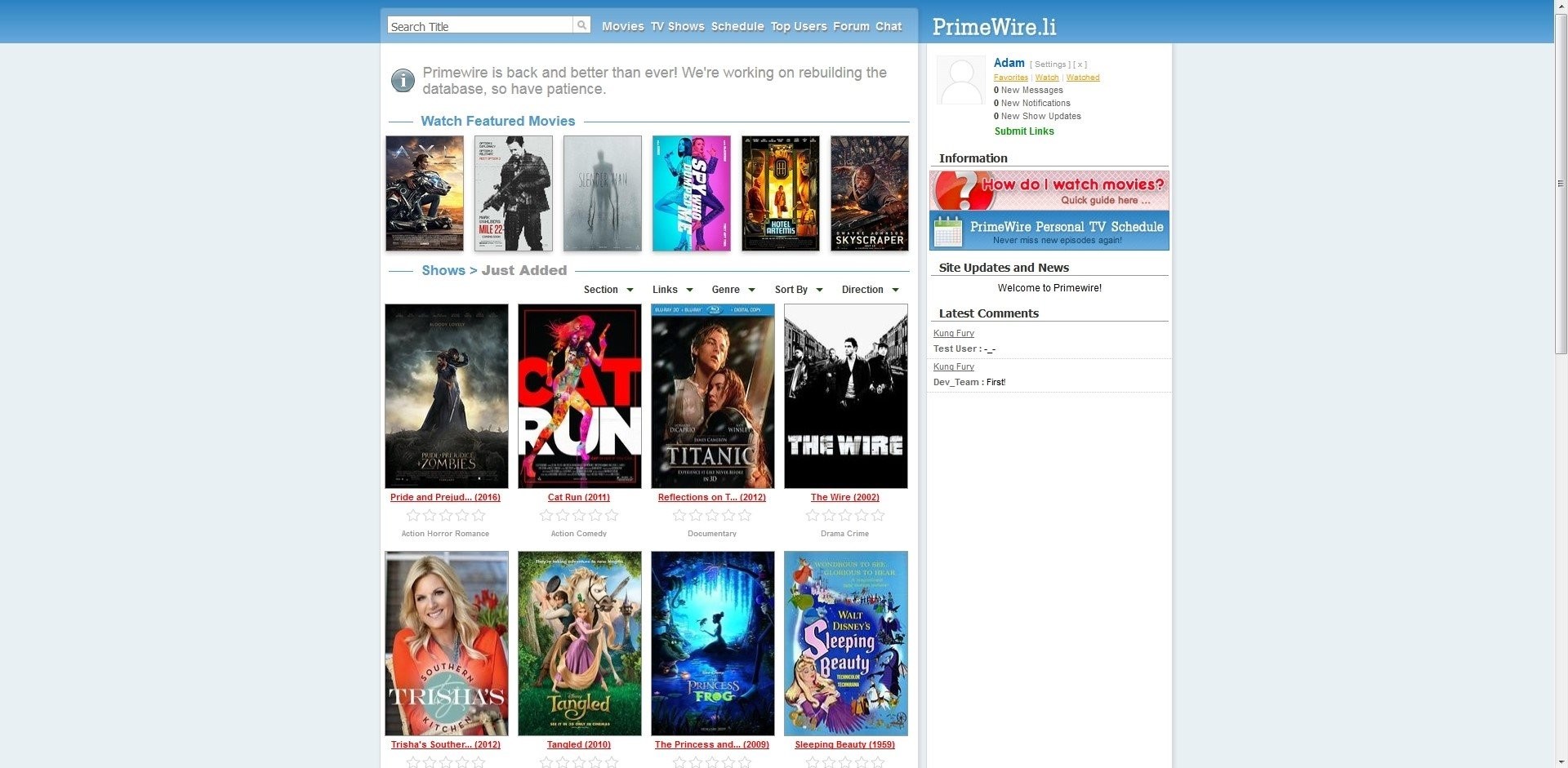The height and width of the screenshot is (768, 1568).
Task: Open featured Spy Who Dumped Me poster
Action: click(692, 193)
